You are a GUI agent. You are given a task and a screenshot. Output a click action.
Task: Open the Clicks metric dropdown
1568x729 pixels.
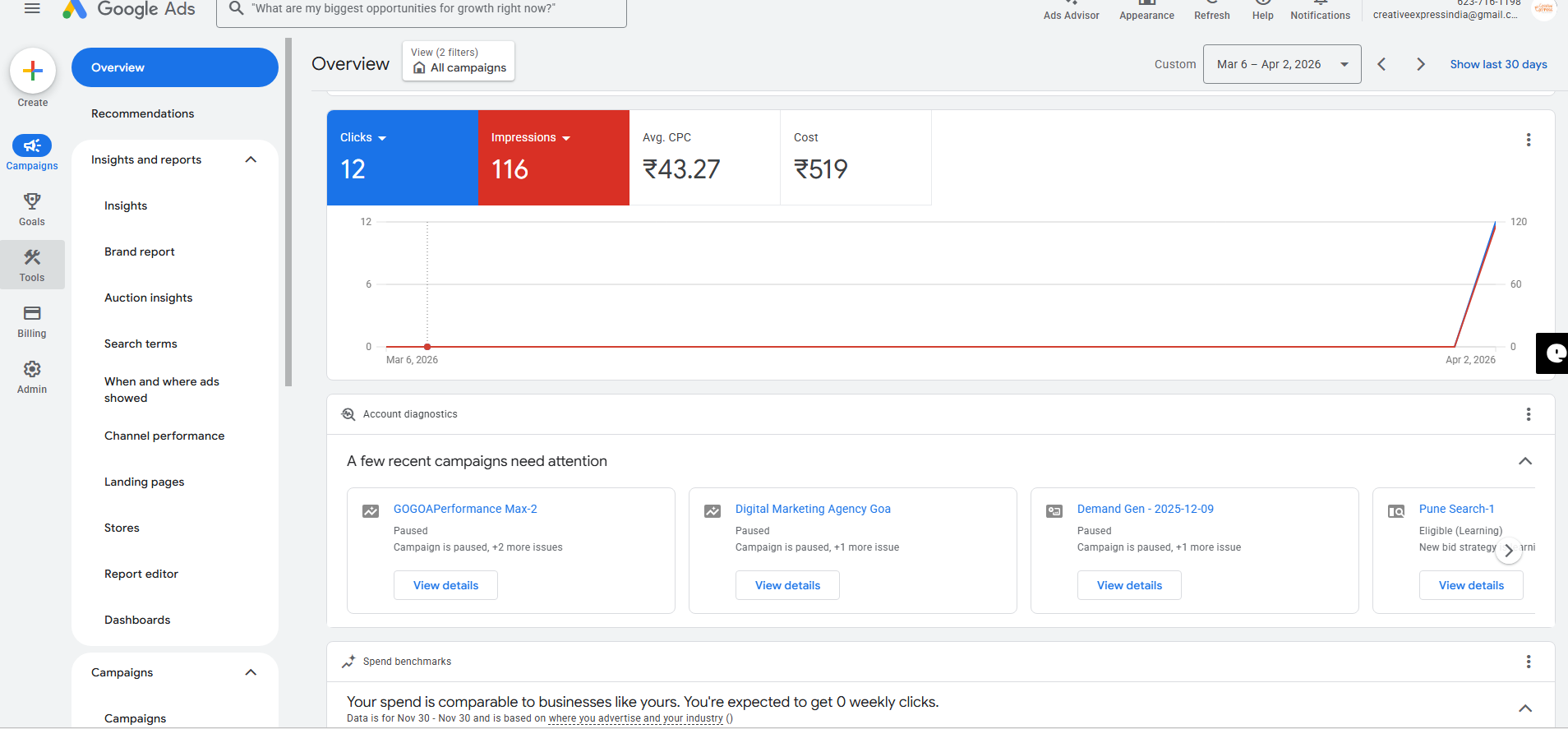(x=363, y=137)
